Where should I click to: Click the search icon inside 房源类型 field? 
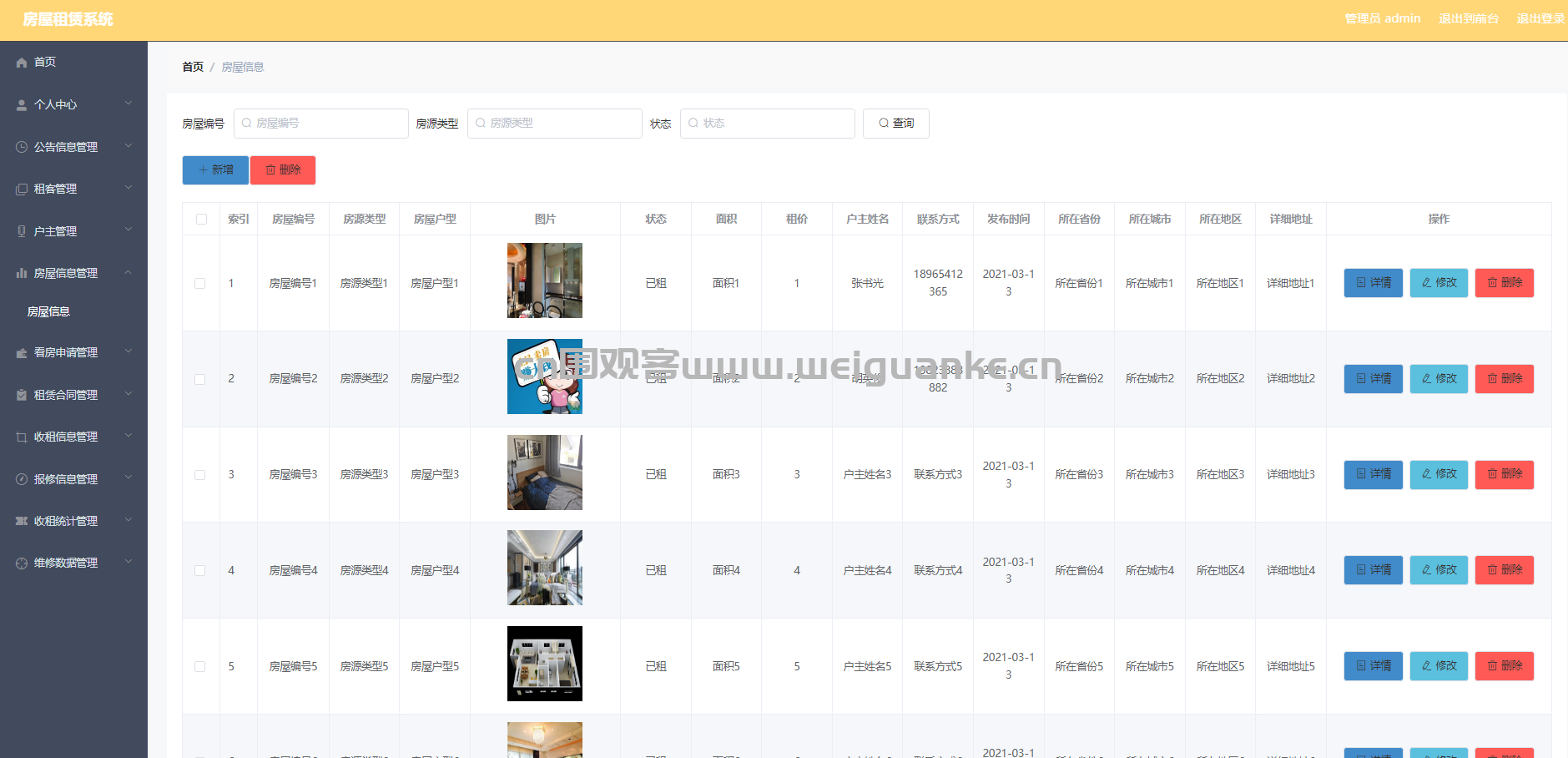tap(480, 123)
